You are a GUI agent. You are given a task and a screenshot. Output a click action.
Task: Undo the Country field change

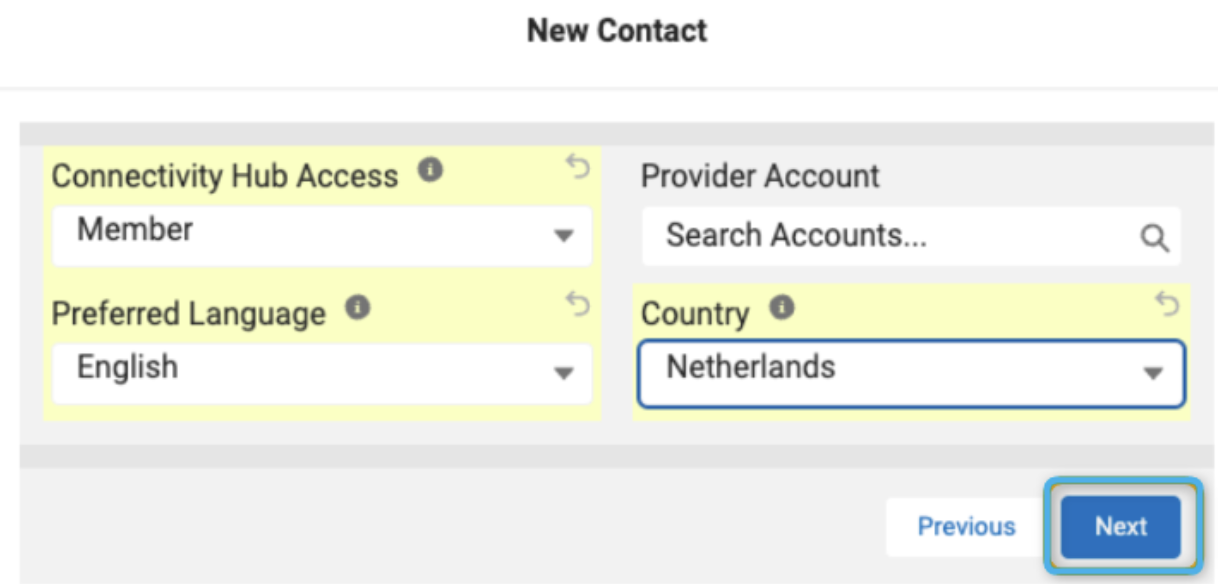[x=1167, y=304]
